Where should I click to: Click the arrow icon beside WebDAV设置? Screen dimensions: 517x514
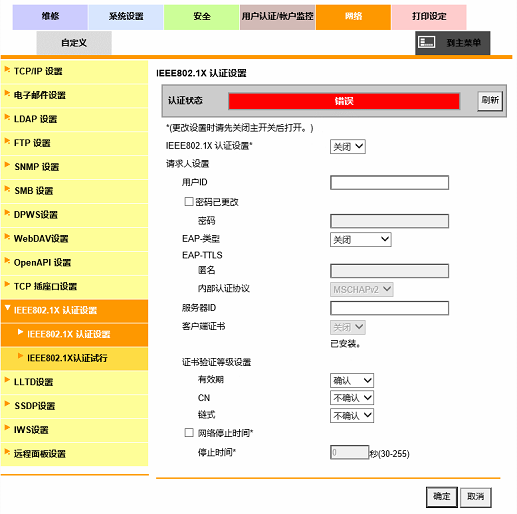(x=7, y=237)
